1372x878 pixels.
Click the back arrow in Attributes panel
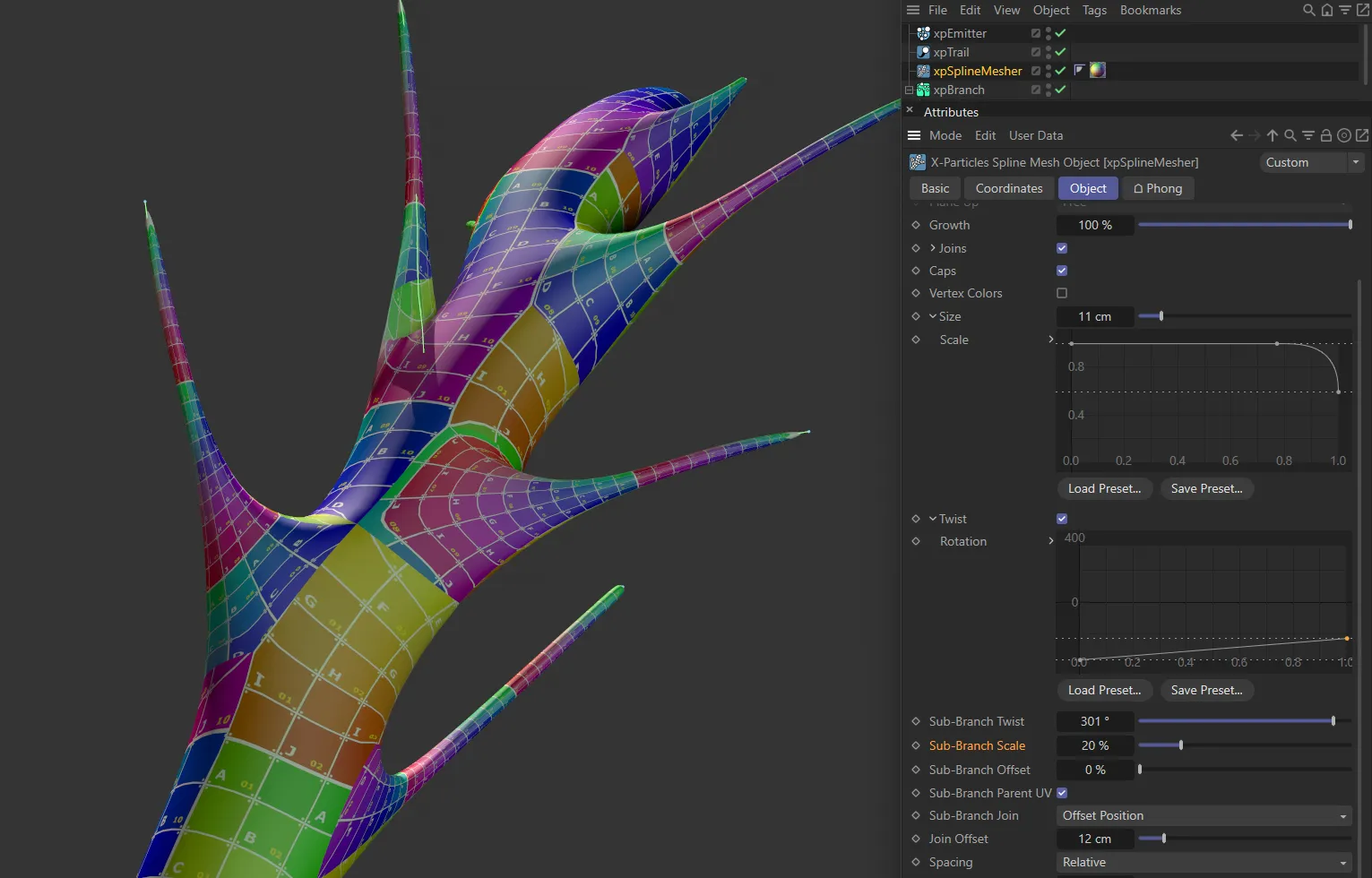[x=1237, y=135]
